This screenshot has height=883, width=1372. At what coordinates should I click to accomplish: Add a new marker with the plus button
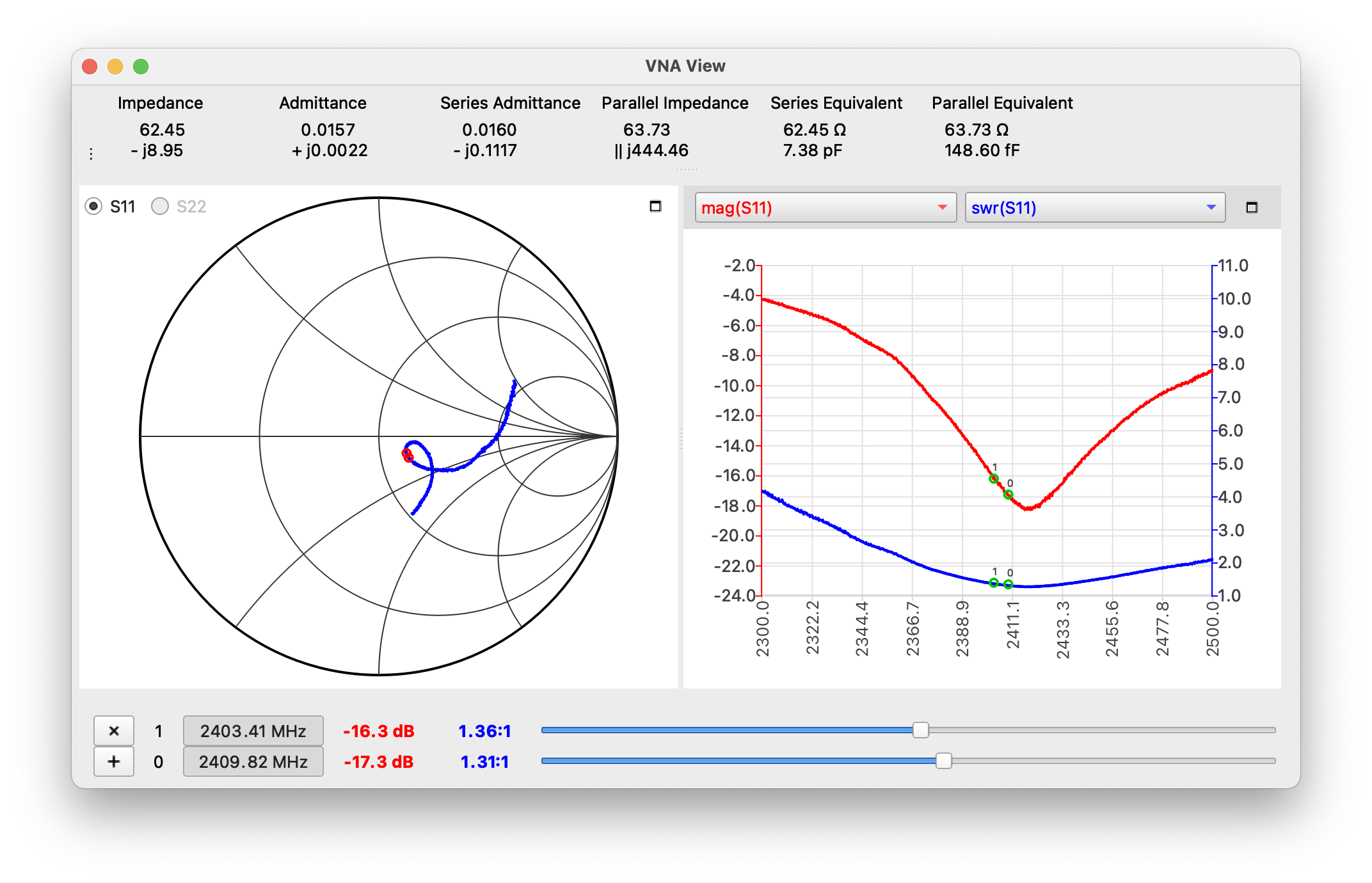click(x=114, y=761)
